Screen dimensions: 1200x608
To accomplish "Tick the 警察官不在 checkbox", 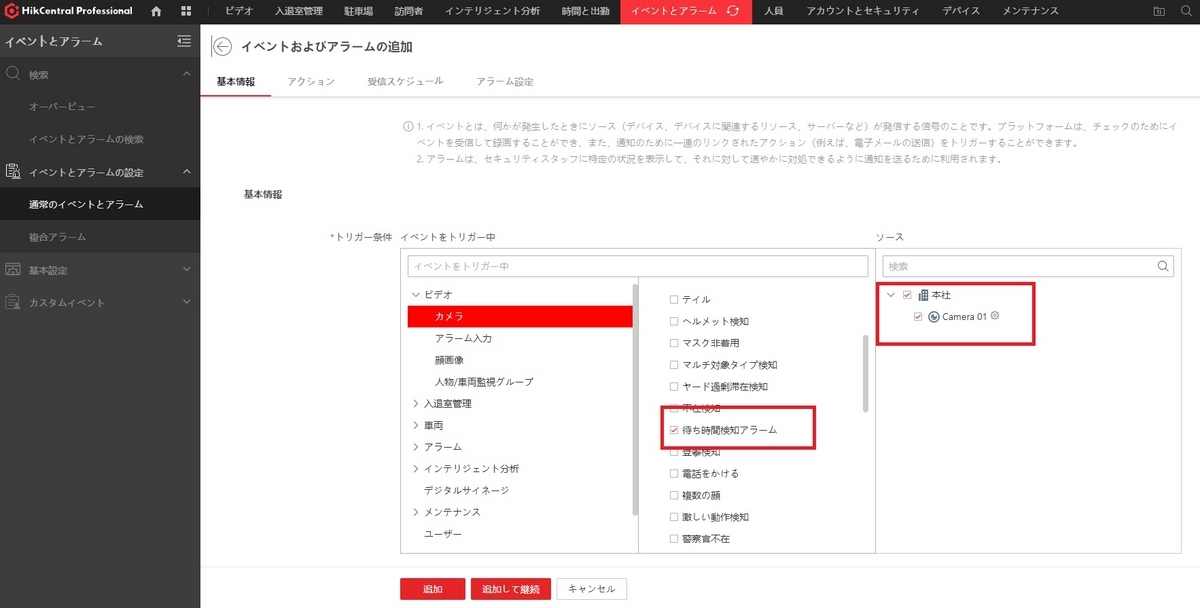I will pyautogui.click(x=673, y=539).
